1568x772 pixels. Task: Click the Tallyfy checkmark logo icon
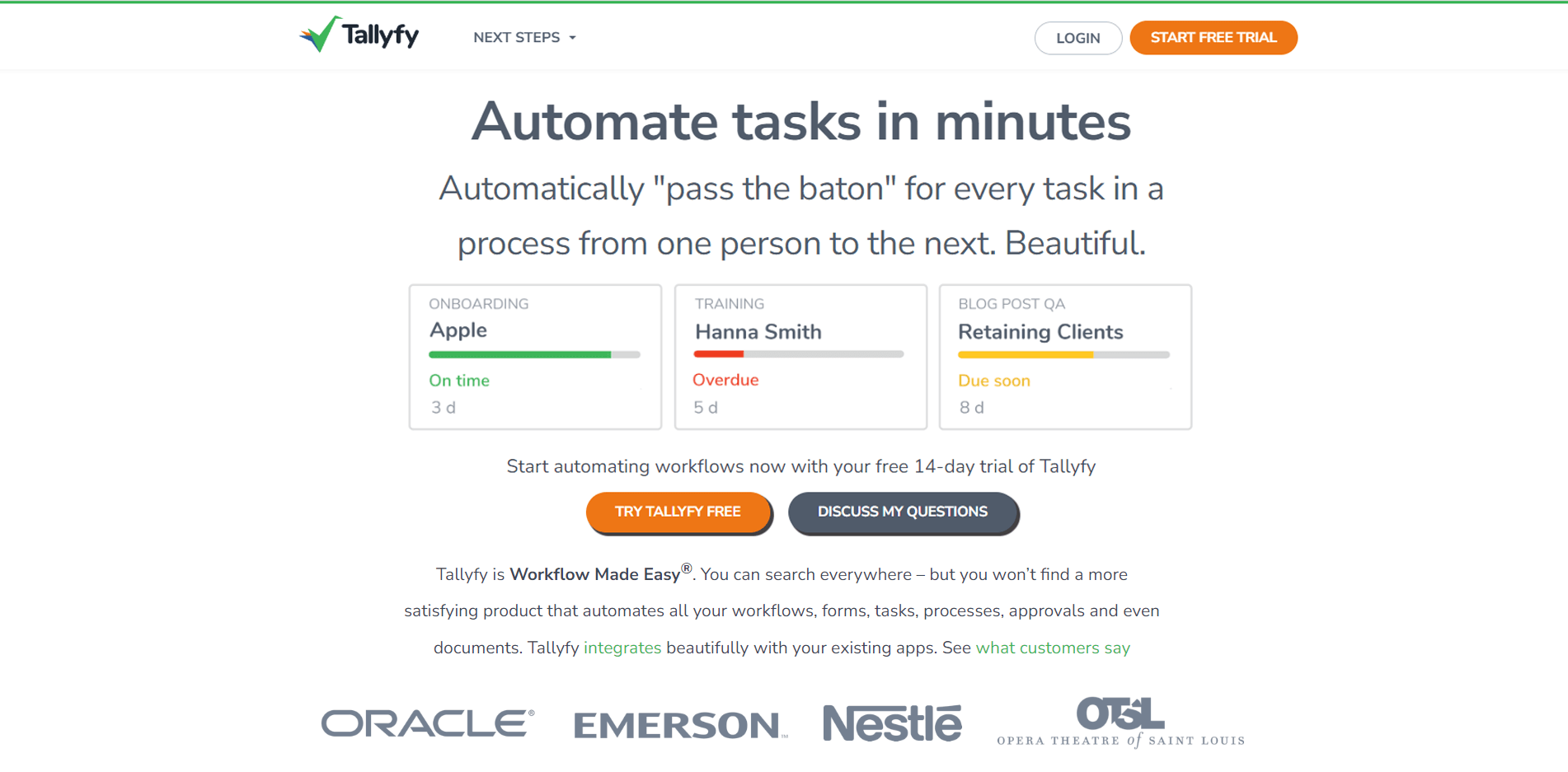(320, 34)
